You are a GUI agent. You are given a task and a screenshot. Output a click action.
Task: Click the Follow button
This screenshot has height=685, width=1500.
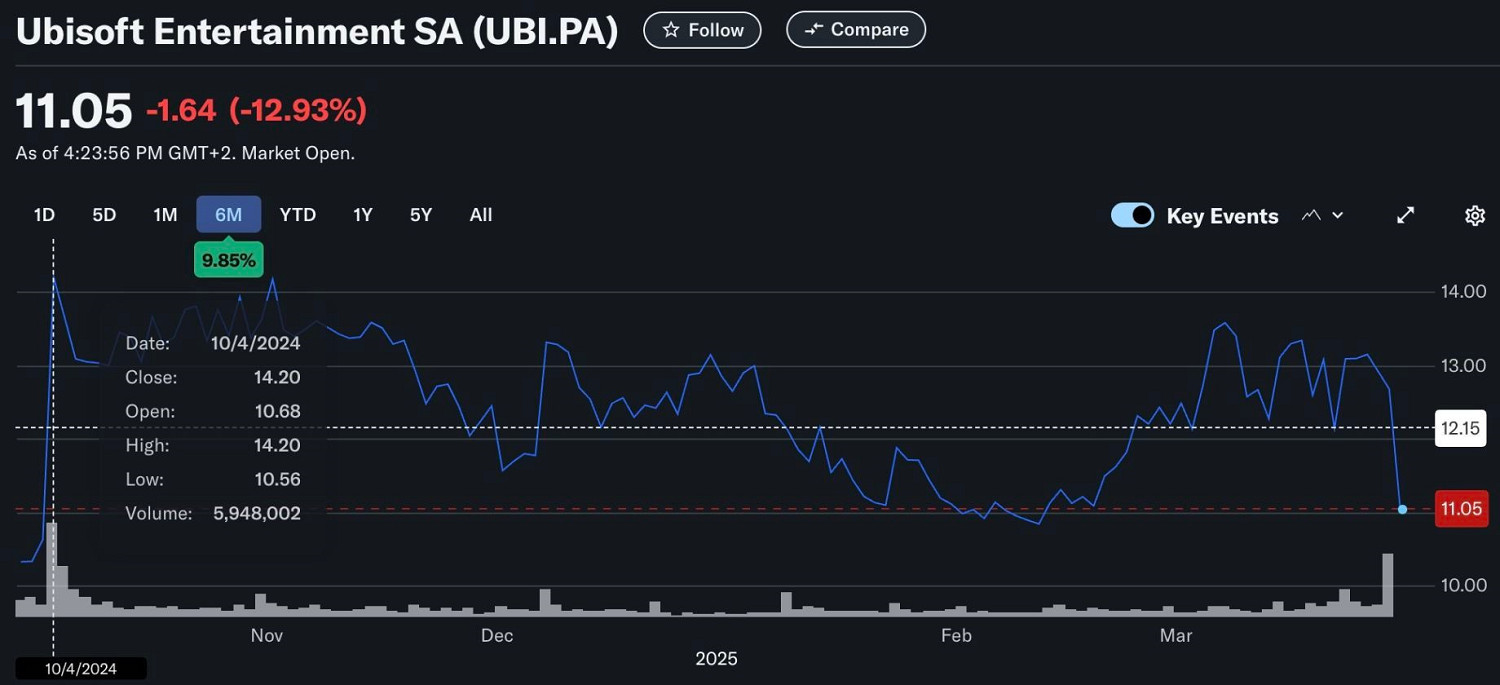pyautogui.click(x=702, y=29)
